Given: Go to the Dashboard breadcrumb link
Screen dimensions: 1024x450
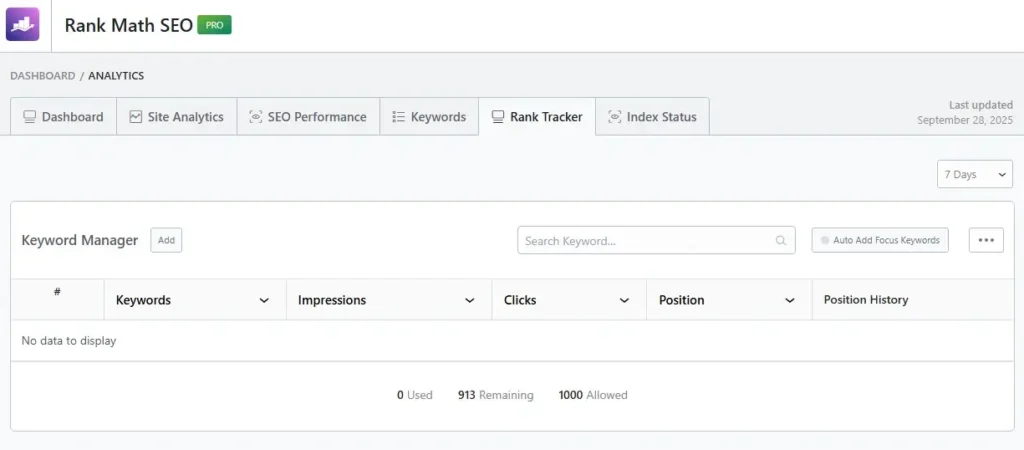Looking at the screenshot, I should (x=42, y=76).
